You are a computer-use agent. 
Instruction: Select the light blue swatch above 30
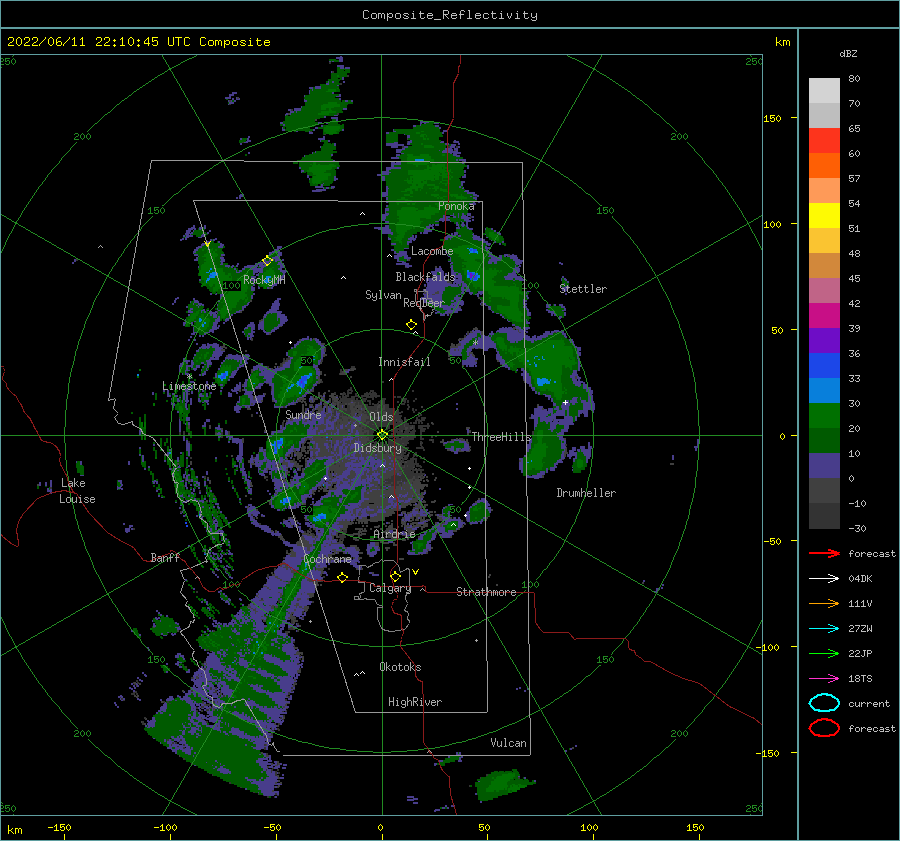coord(824,390)
